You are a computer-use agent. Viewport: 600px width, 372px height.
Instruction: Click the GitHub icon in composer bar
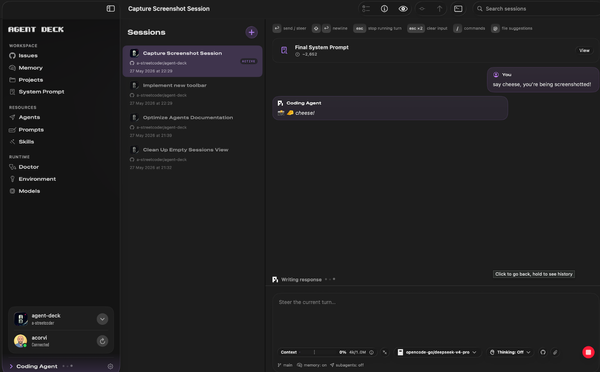pyautogui.click(x=543, y=352)
